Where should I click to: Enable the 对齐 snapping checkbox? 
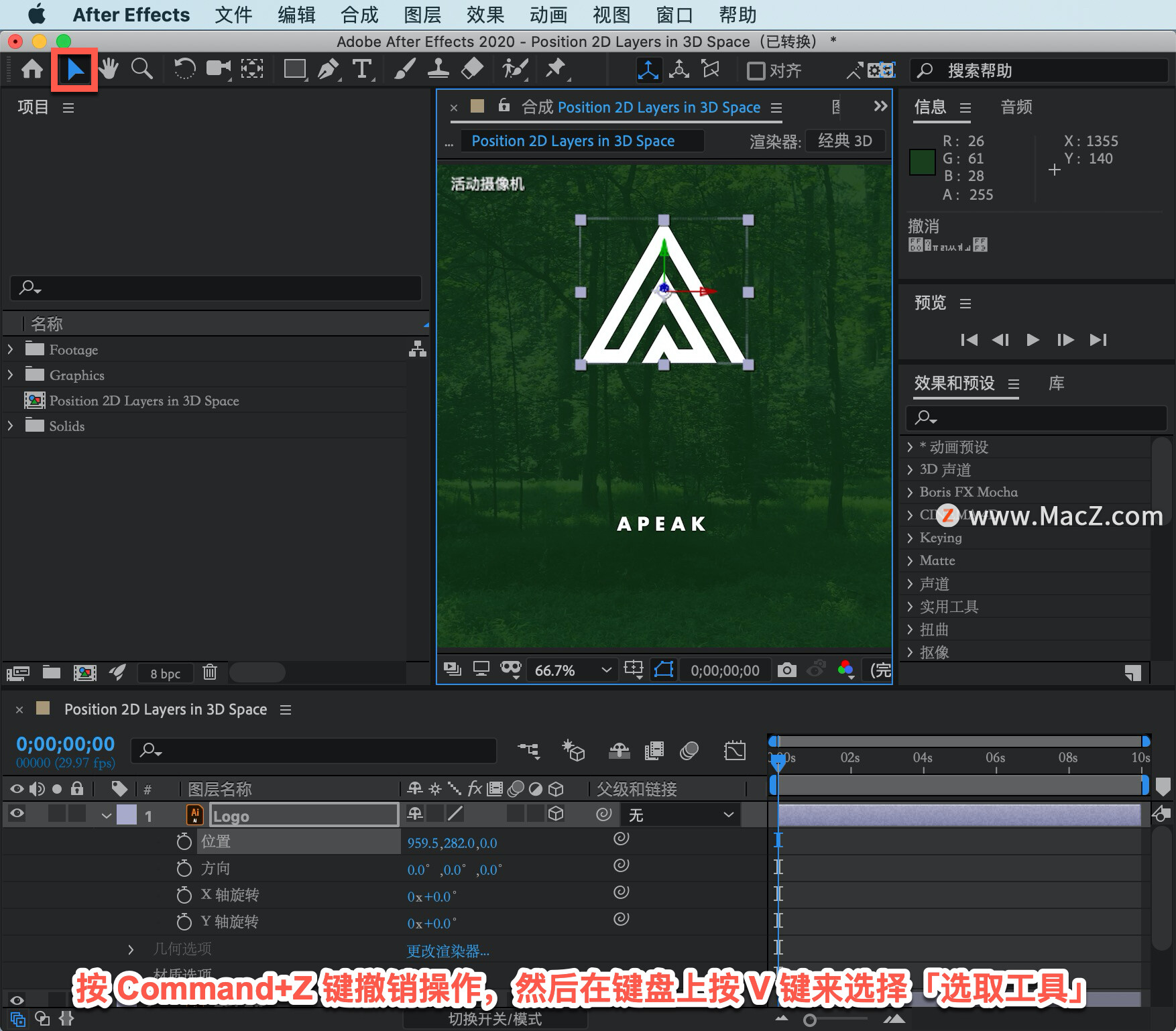pyautogui.click(x=756, y=70)
